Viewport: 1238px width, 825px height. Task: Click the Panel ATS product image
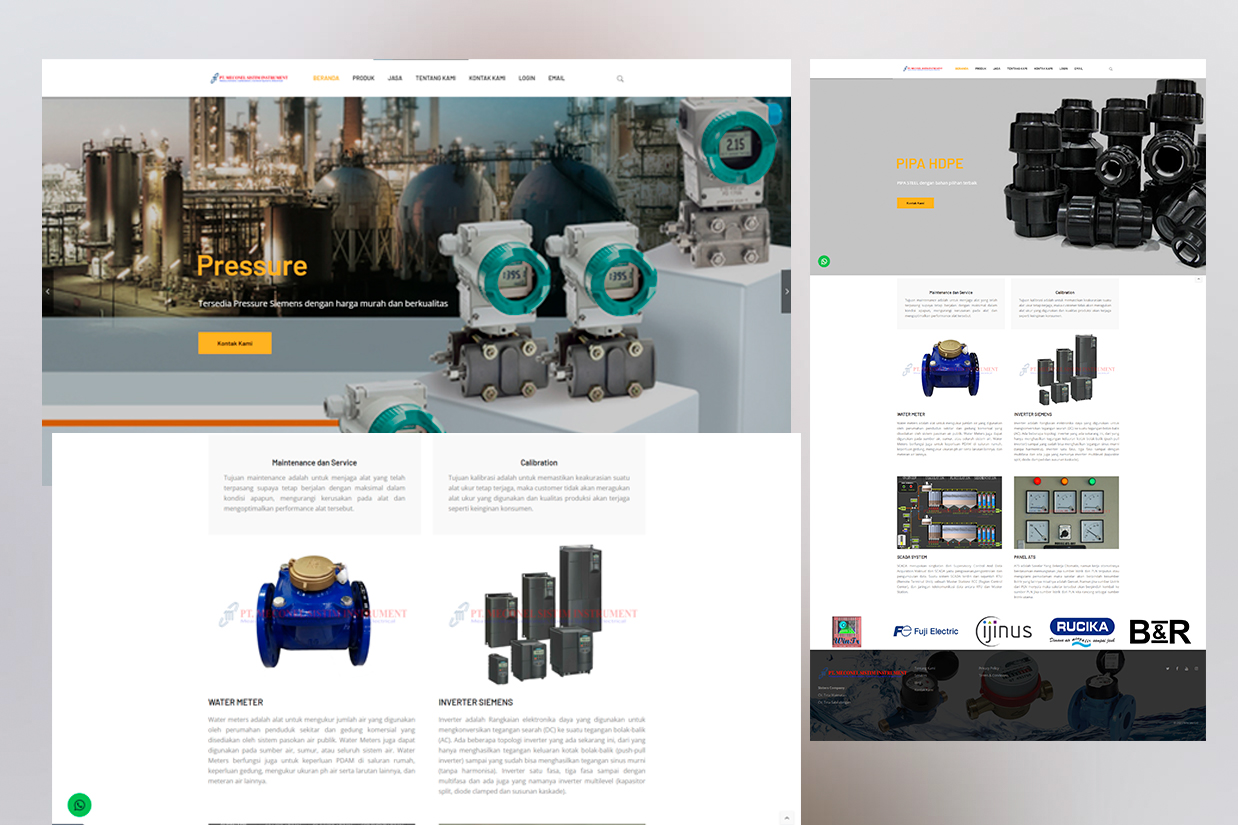[x=1066, y=512]
